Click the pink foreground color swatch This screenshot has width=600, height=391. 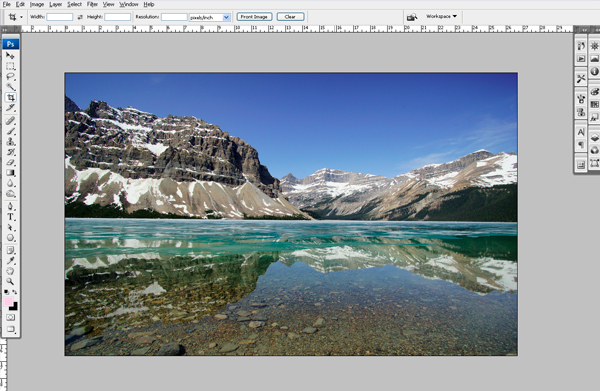pos(8,301)
